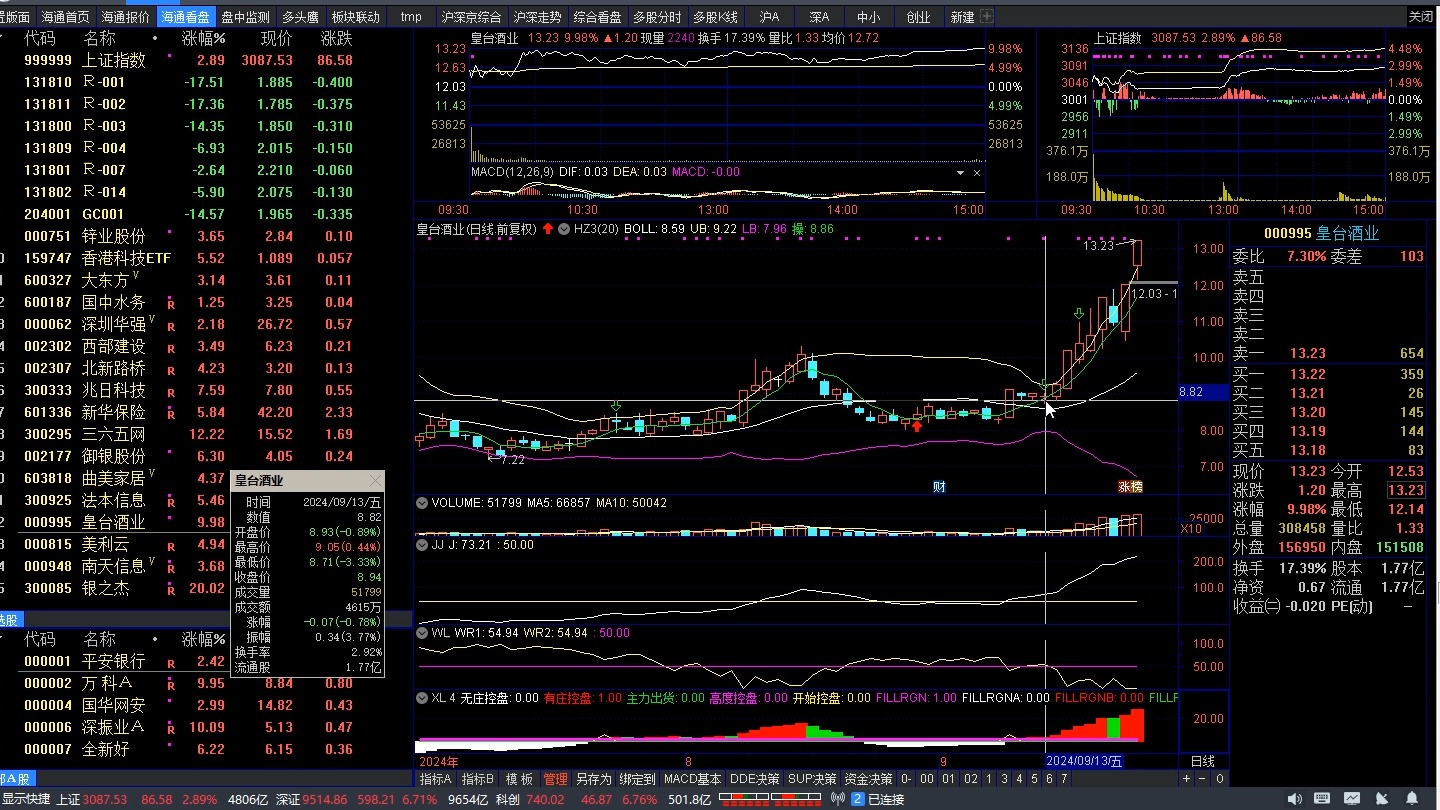Click the 绑定到 button
Image resolution: width=1440 pixels, height=810 pixels.
tap(638, 779)
